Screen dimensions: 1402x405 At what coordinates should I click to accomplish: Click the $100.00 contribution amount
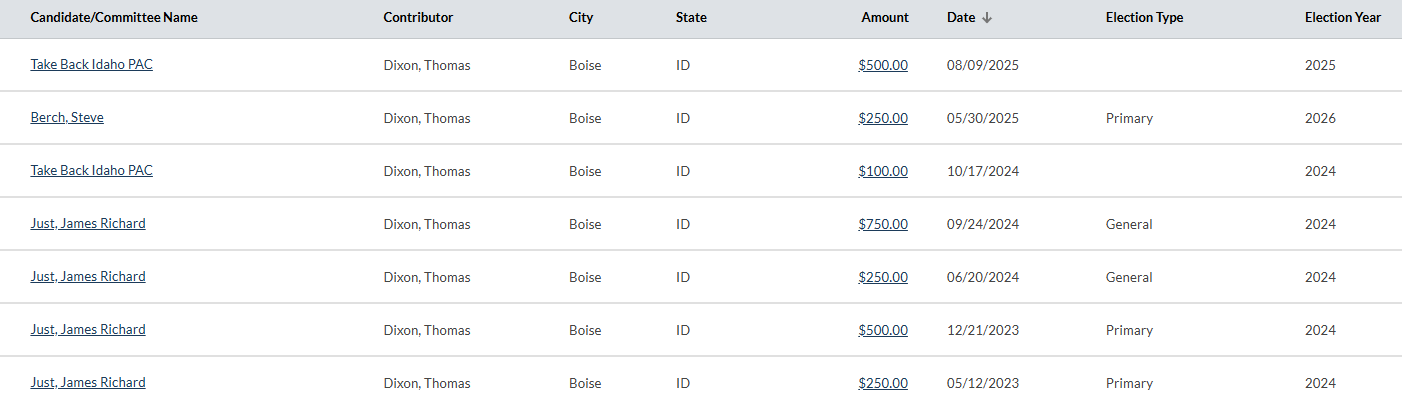883,172
